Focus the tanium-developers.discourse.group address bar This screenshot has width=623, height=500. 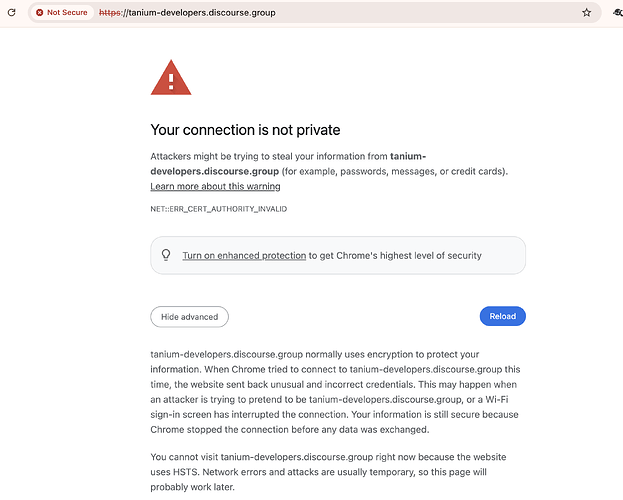point(314,13)
